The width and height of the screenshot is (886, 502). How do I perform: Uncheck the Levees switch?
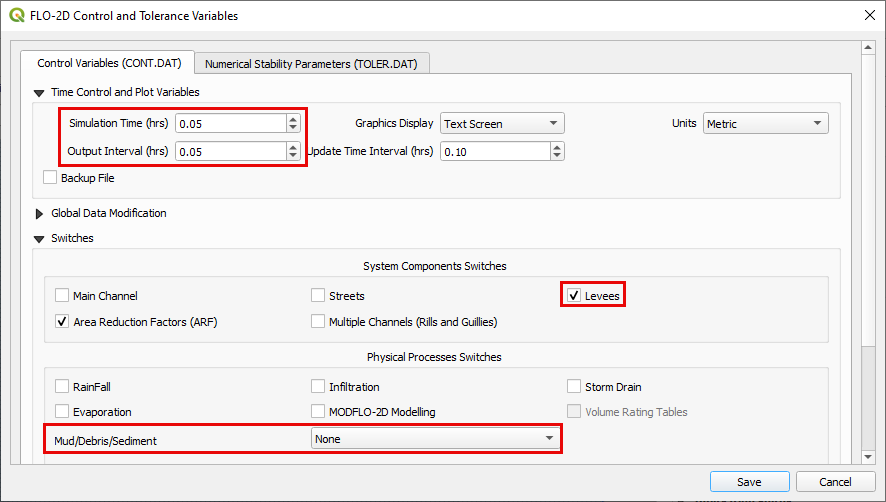[574, 296]
